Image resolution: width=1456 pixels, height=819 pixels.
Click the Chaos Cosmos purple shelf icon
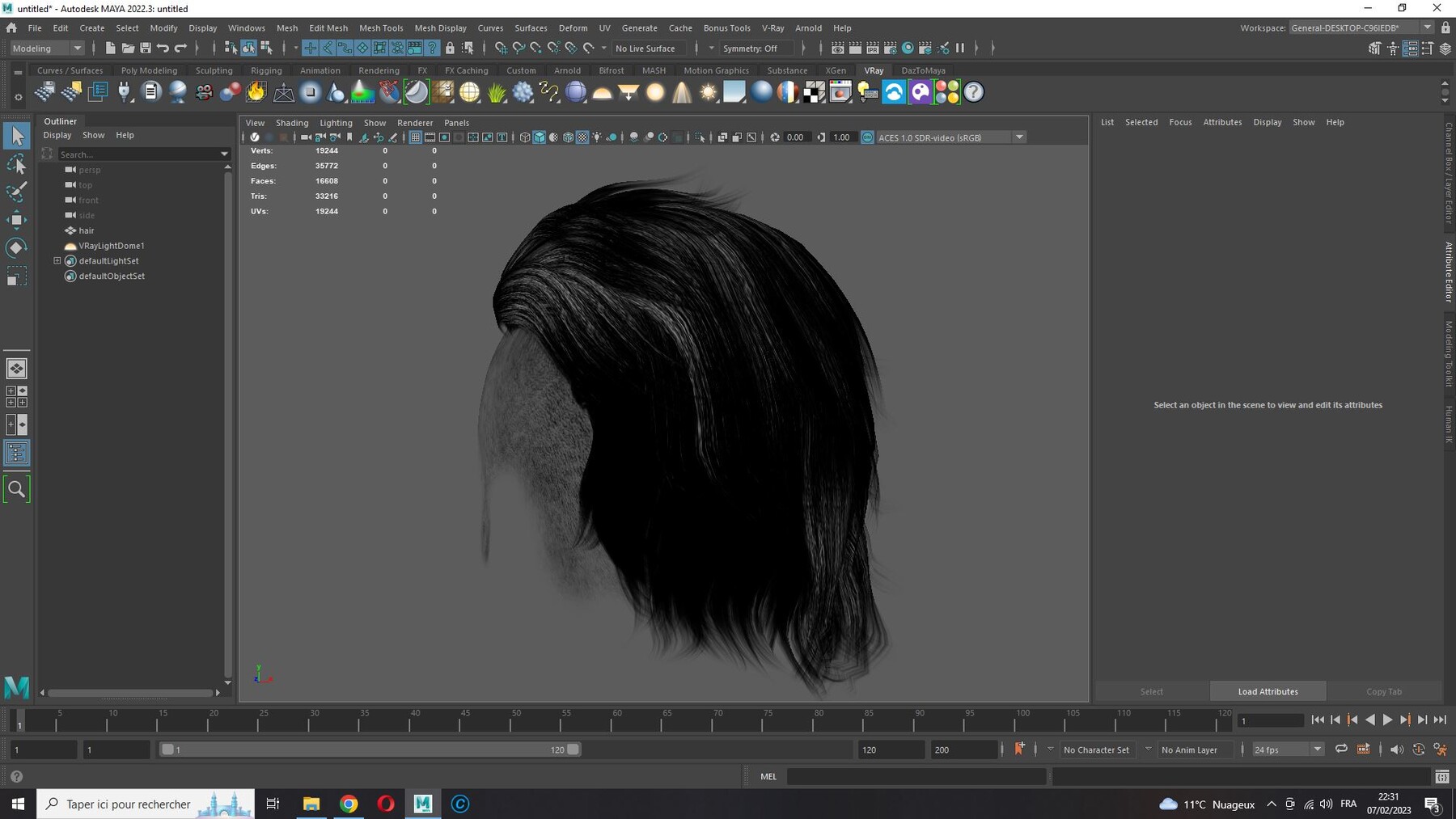point(921,92)
